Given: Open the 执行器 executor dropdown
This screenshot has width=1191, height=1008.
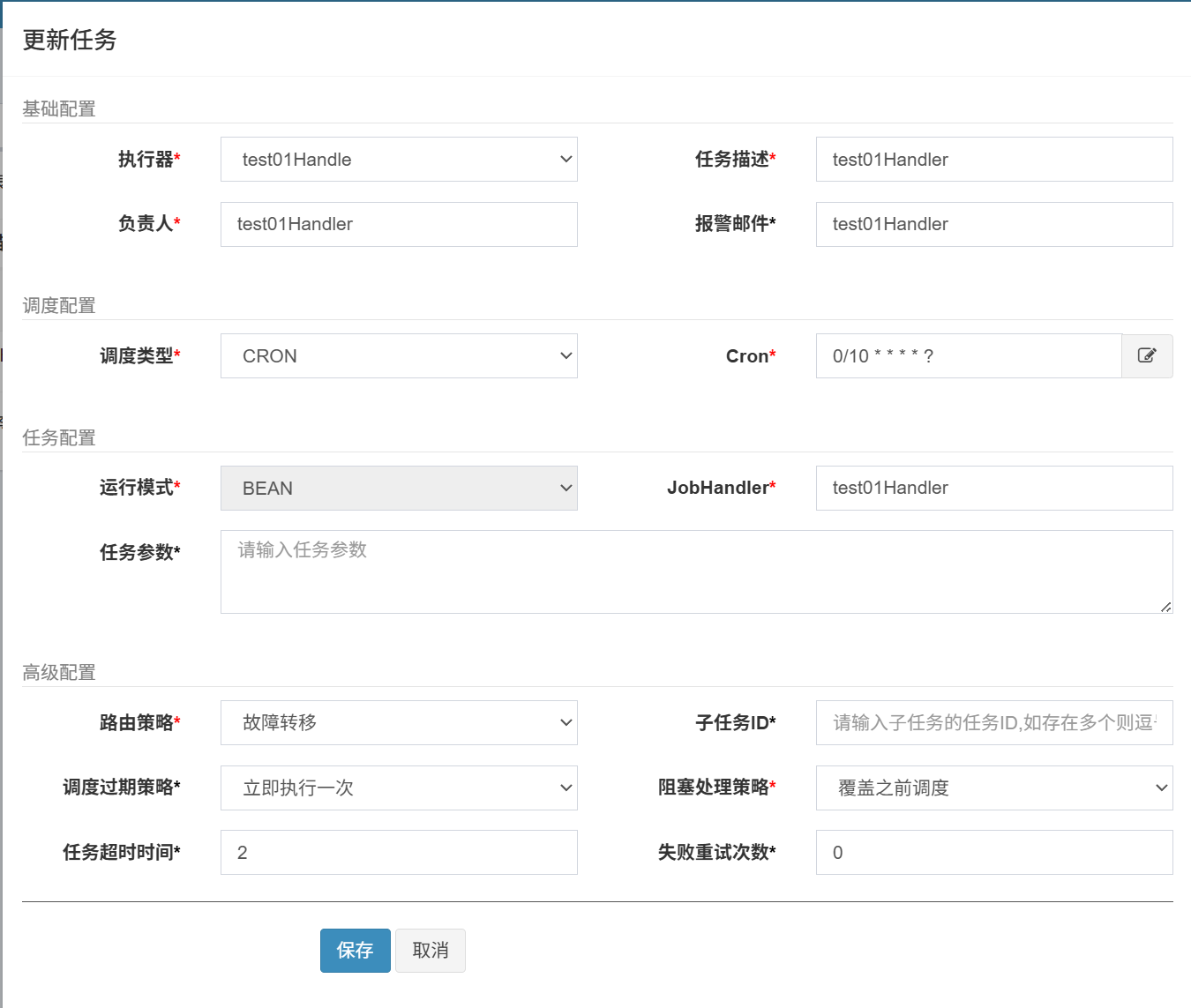Looking at the screenshot, I should [x=399, y=160].
